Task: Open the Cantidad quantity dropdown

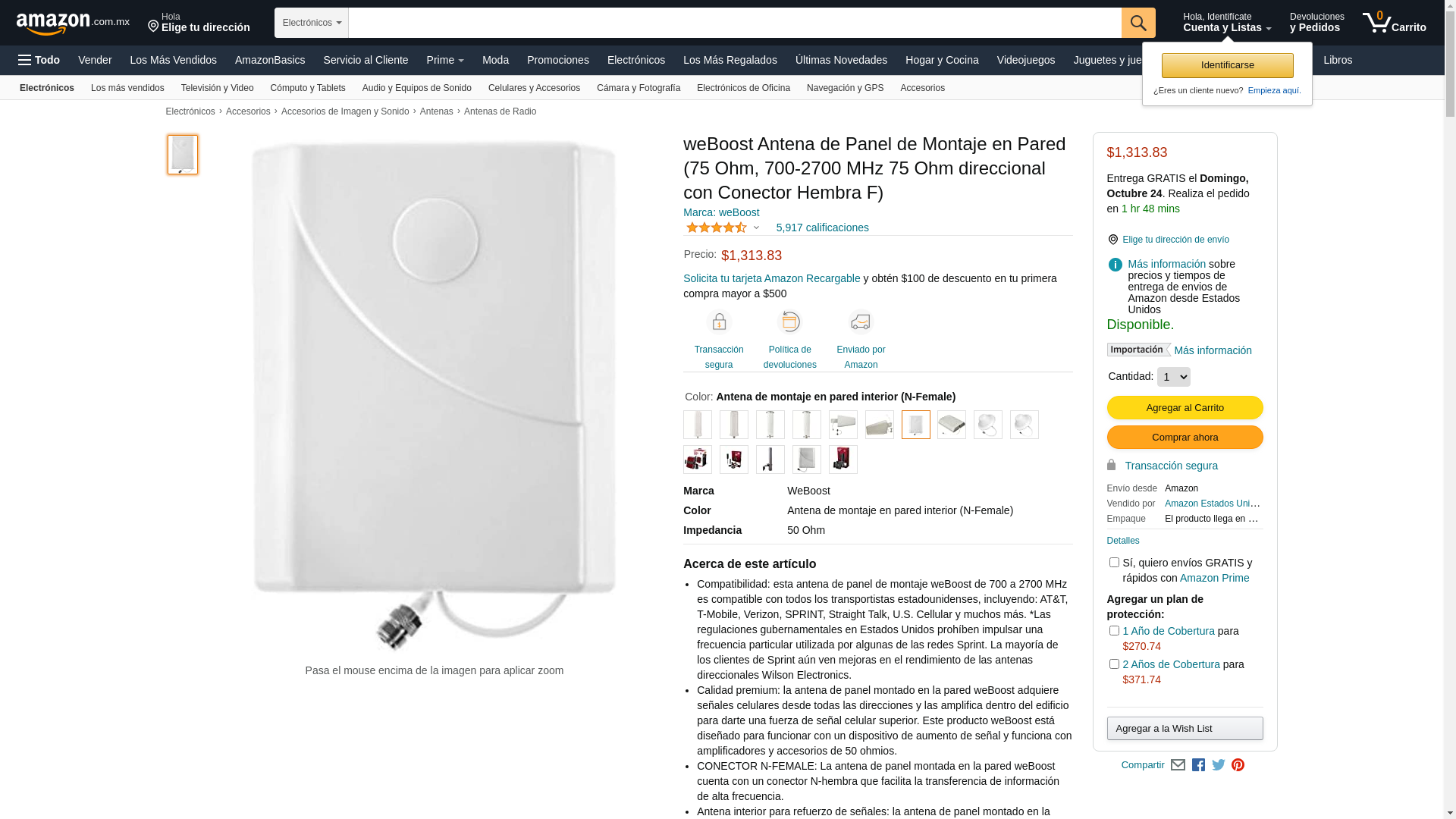Action: [x=1173, y=377]
